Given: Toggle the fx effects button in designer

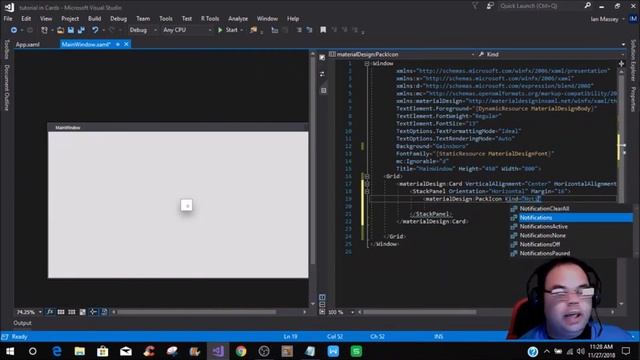Looking at the screenshot, I should click(50, 312).
